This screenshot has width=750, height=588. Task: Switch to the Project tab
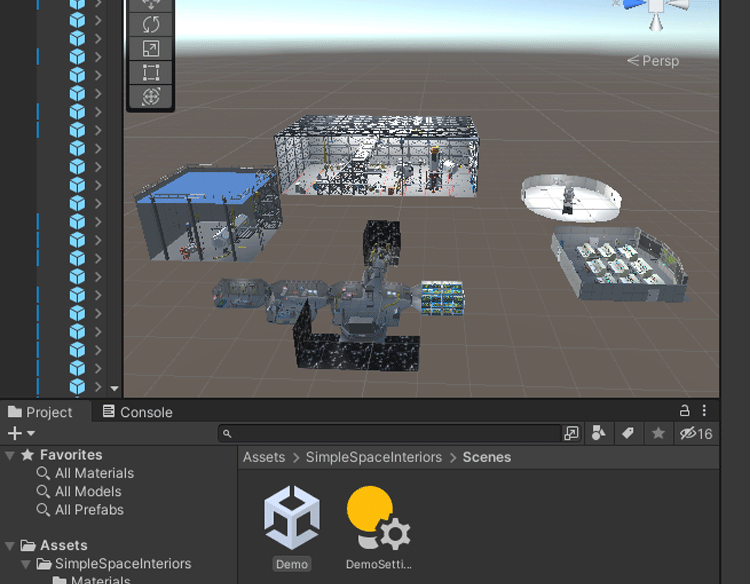point(40,412)
